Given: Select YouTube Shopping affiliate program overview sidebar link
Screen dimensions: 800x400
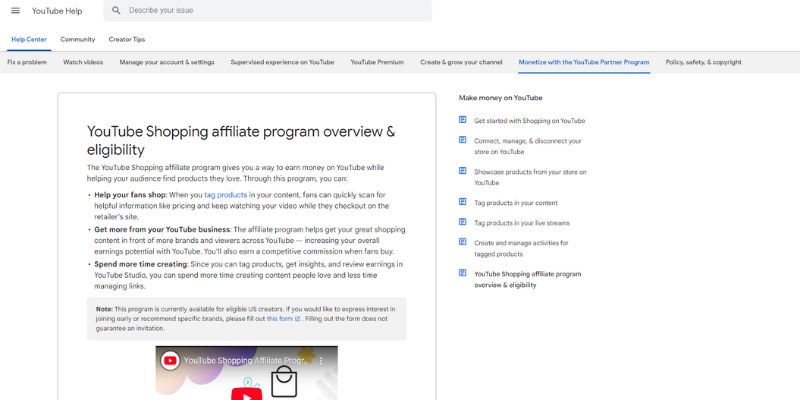Looking at the screenshot, I should (528, 280).
